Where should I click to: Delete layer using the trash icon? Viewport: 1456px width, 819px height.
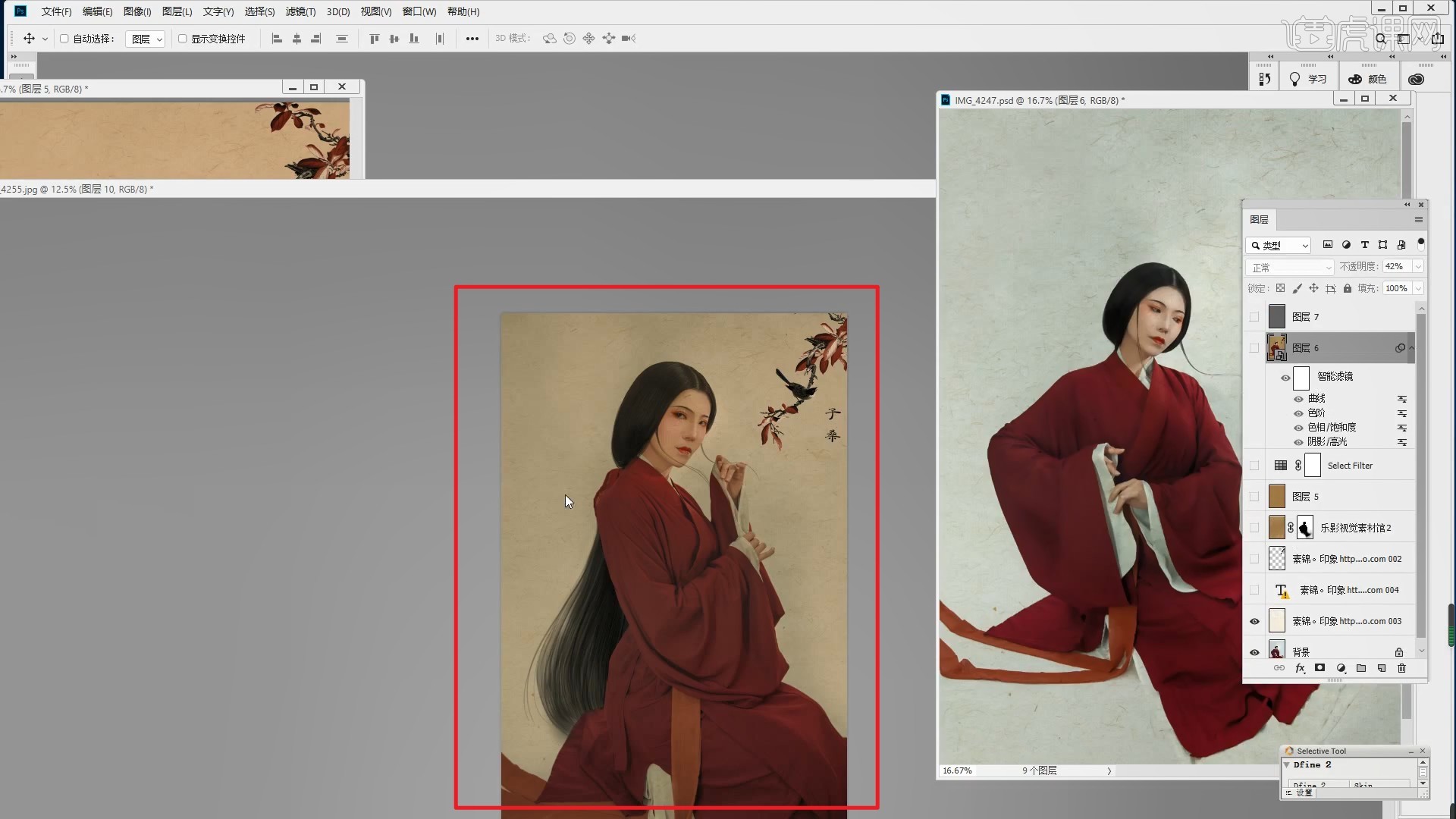(1401, 668)
